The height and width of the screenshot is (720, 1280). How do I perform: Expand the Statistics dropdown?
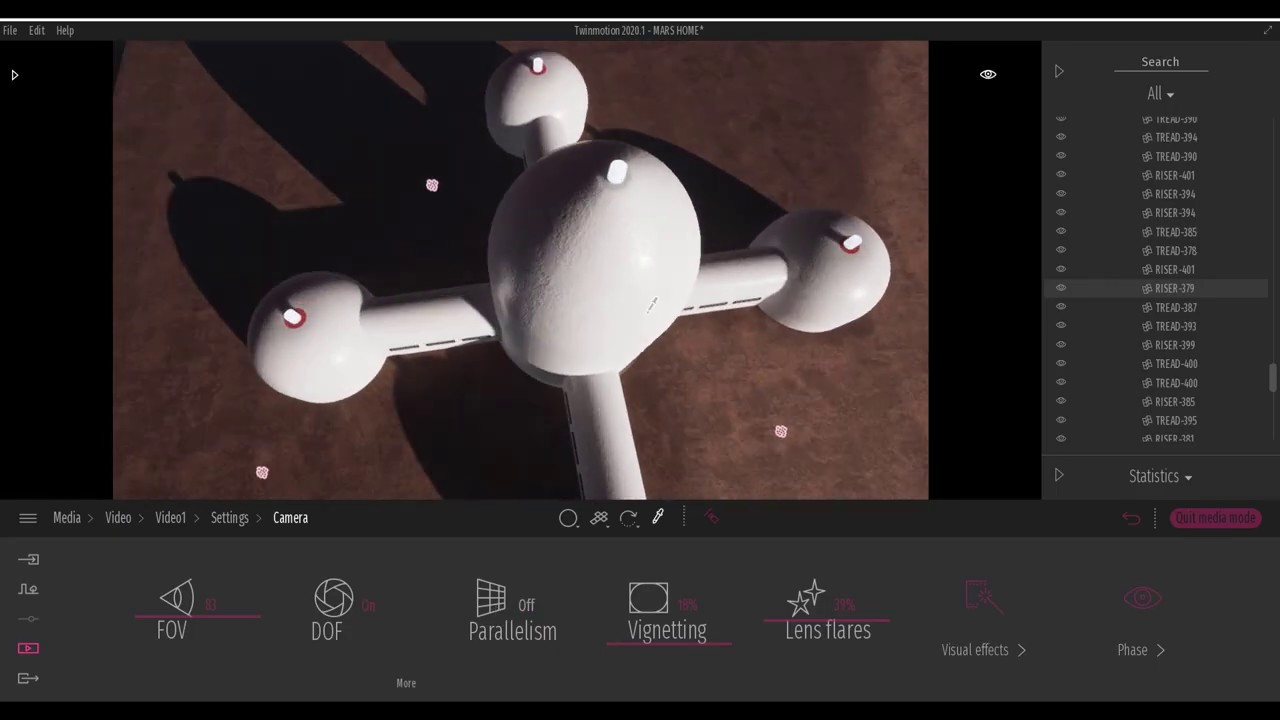pos(1160,477)
